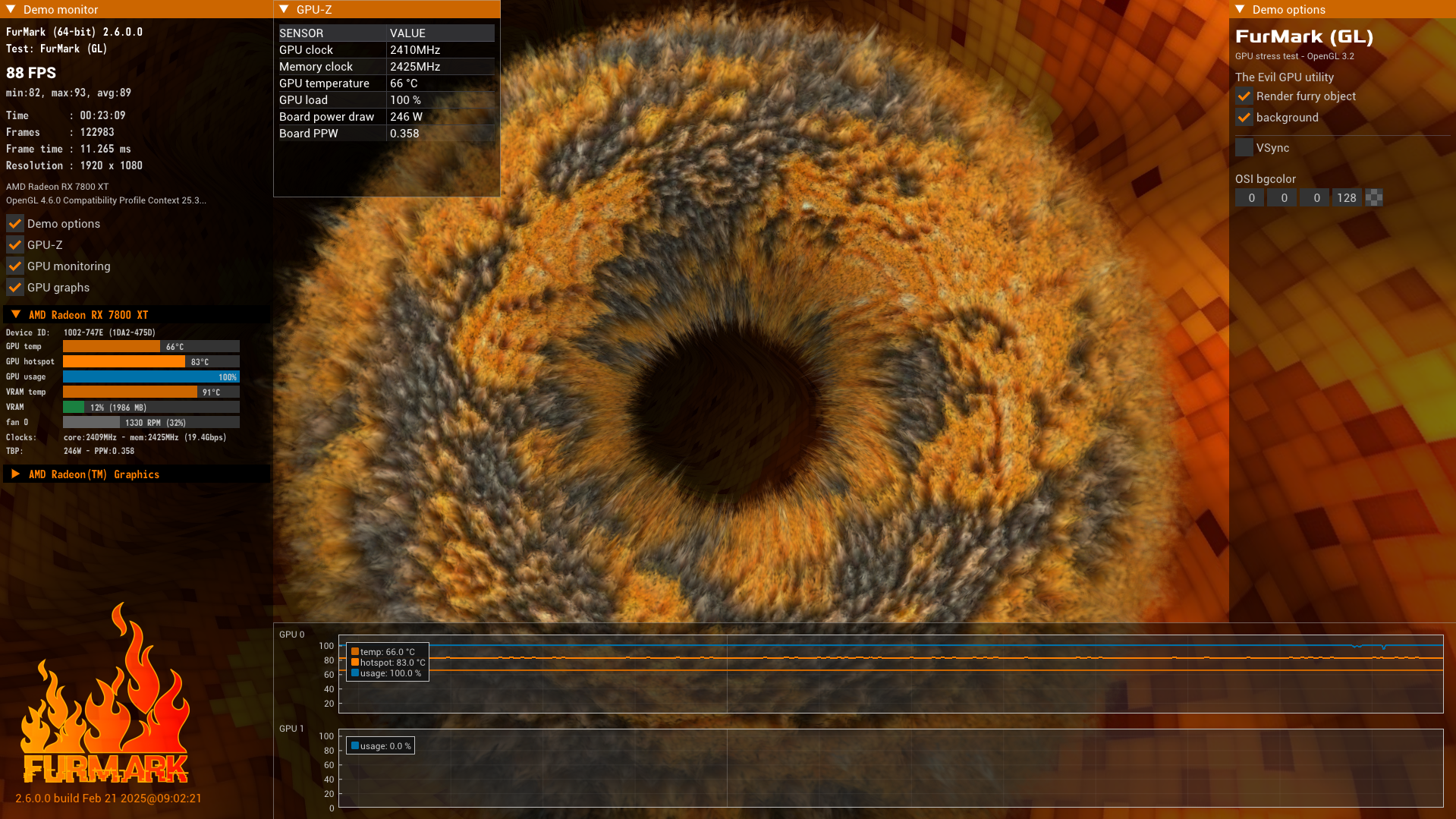Click the TBP 246W PPW readout
Screen dimensions: 1456x819
pyautogui.click(x=99, y=451)
